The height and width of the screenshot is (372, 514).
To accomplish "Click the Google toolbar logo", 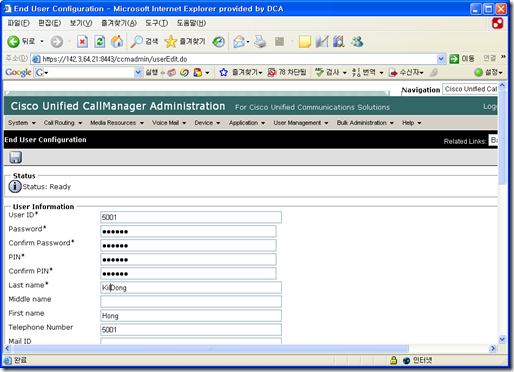I will [x=18, y=72].
